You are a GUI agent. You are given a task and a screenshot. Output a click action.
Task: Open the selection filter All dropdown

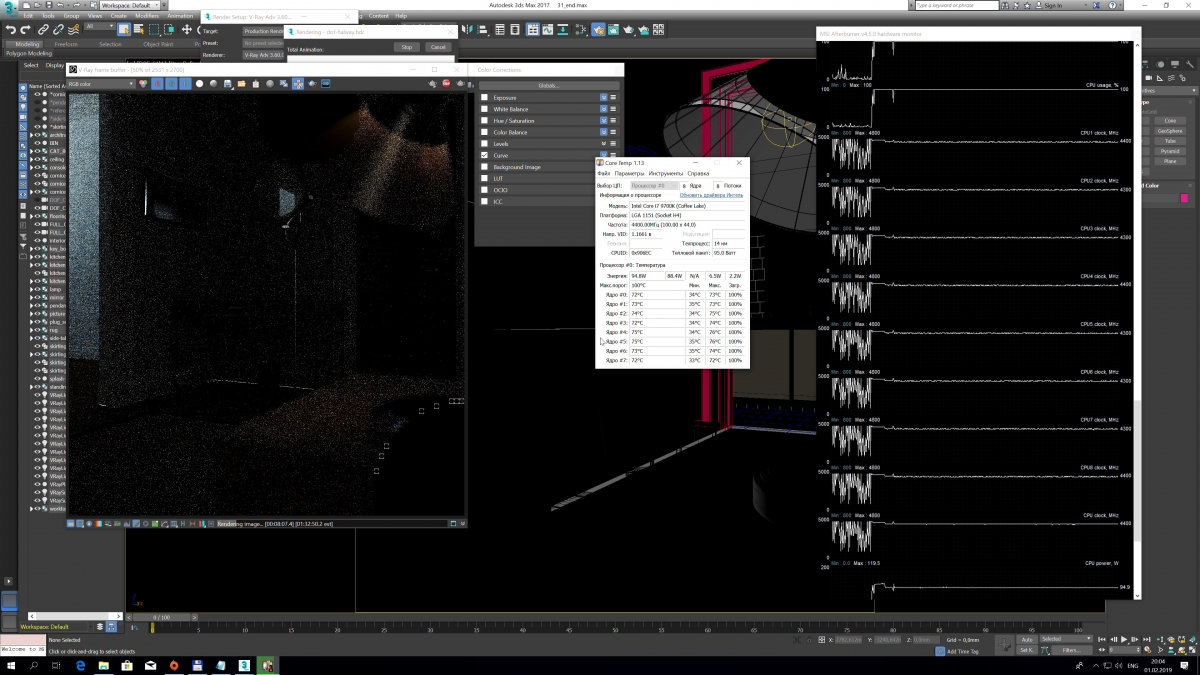tap(98, 27)
